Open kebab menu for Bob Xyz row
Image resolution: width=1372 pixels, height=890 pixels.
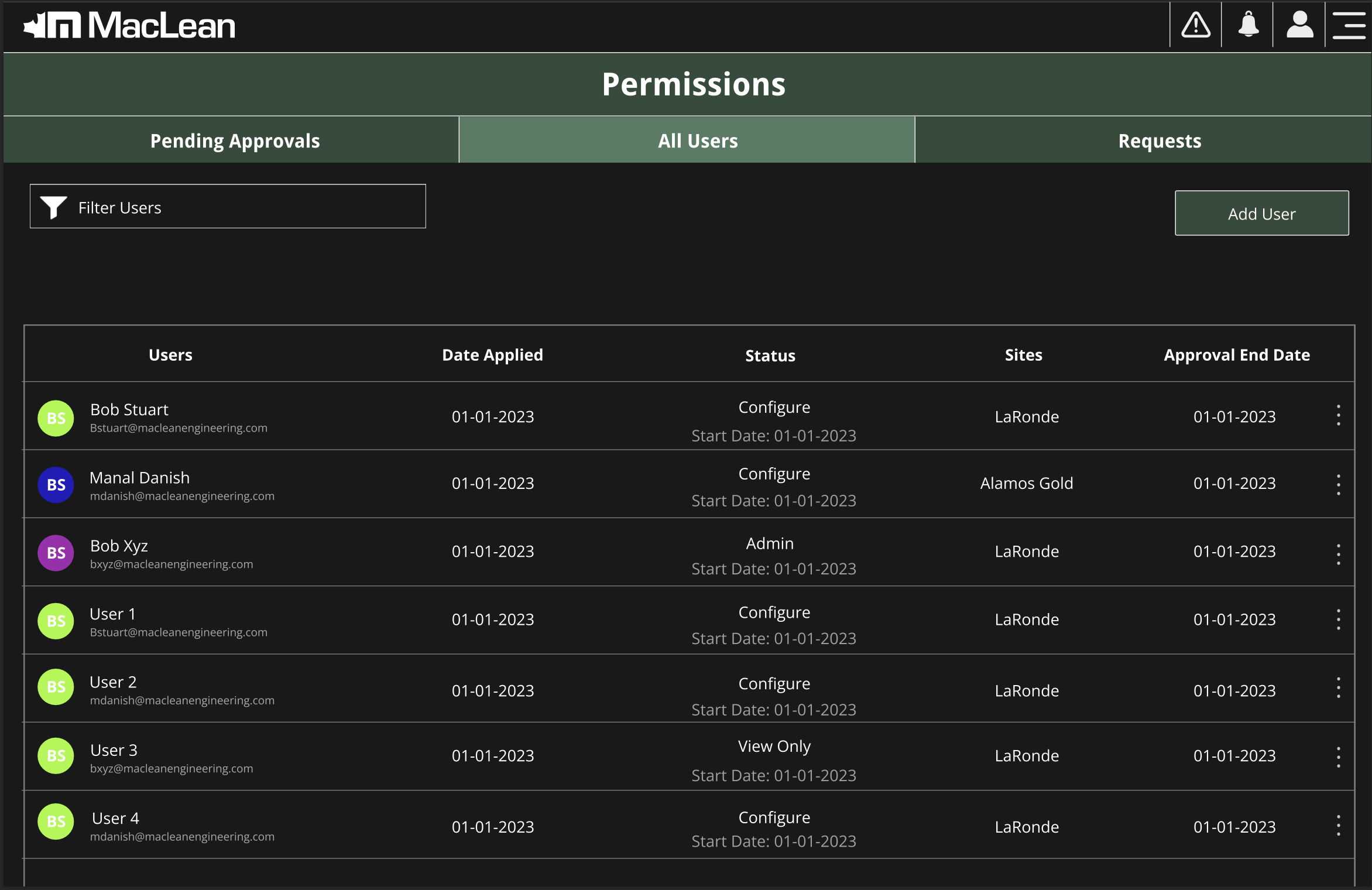pos(1338,554)
